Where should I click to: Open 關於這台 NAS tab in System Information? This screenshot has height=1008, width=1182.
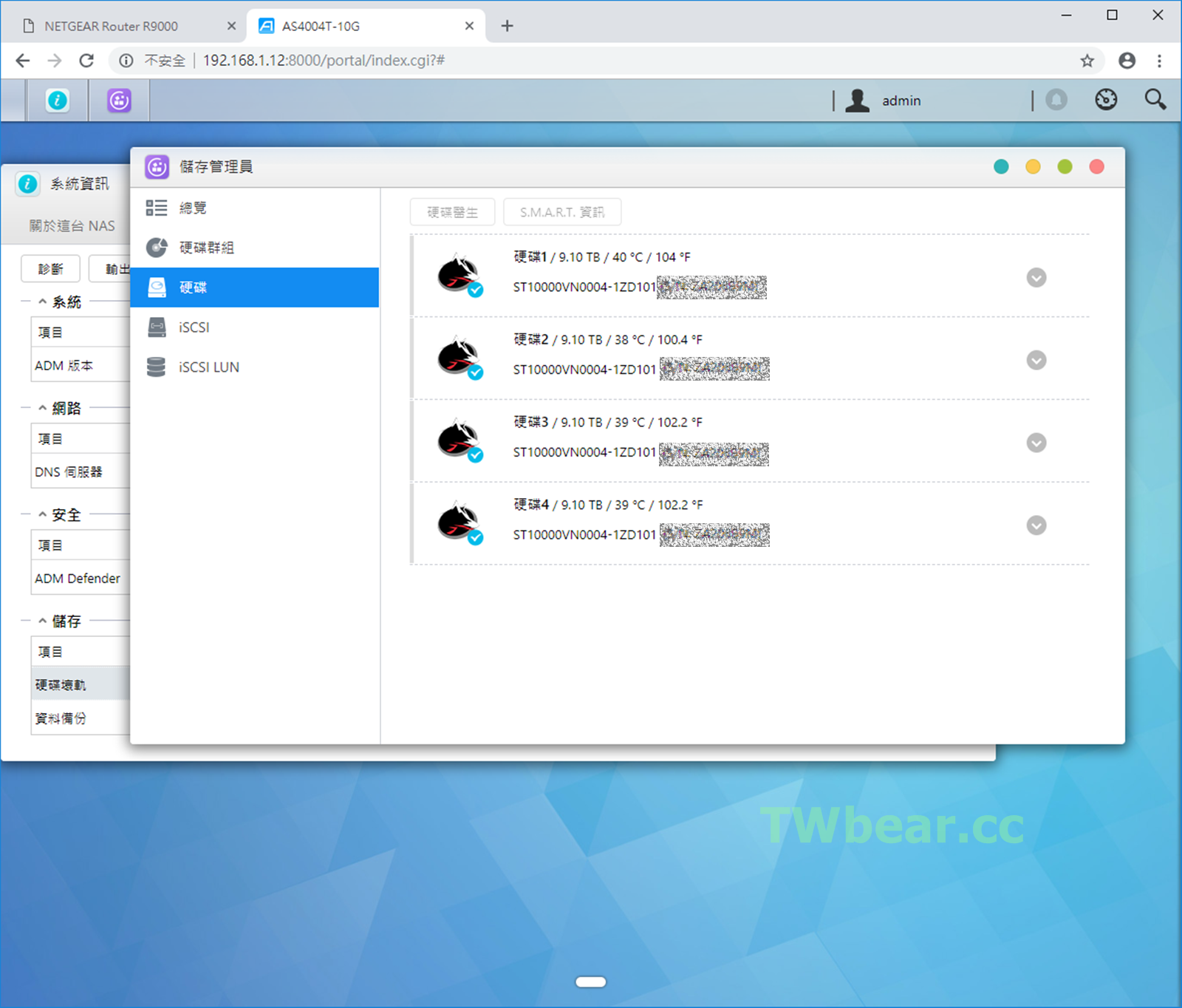(x=72, y=226)
